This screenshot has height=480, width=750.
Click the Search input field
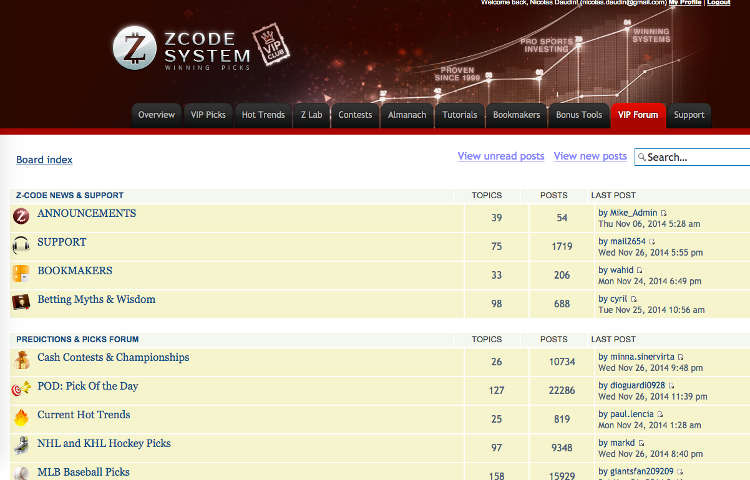[692, 157]
